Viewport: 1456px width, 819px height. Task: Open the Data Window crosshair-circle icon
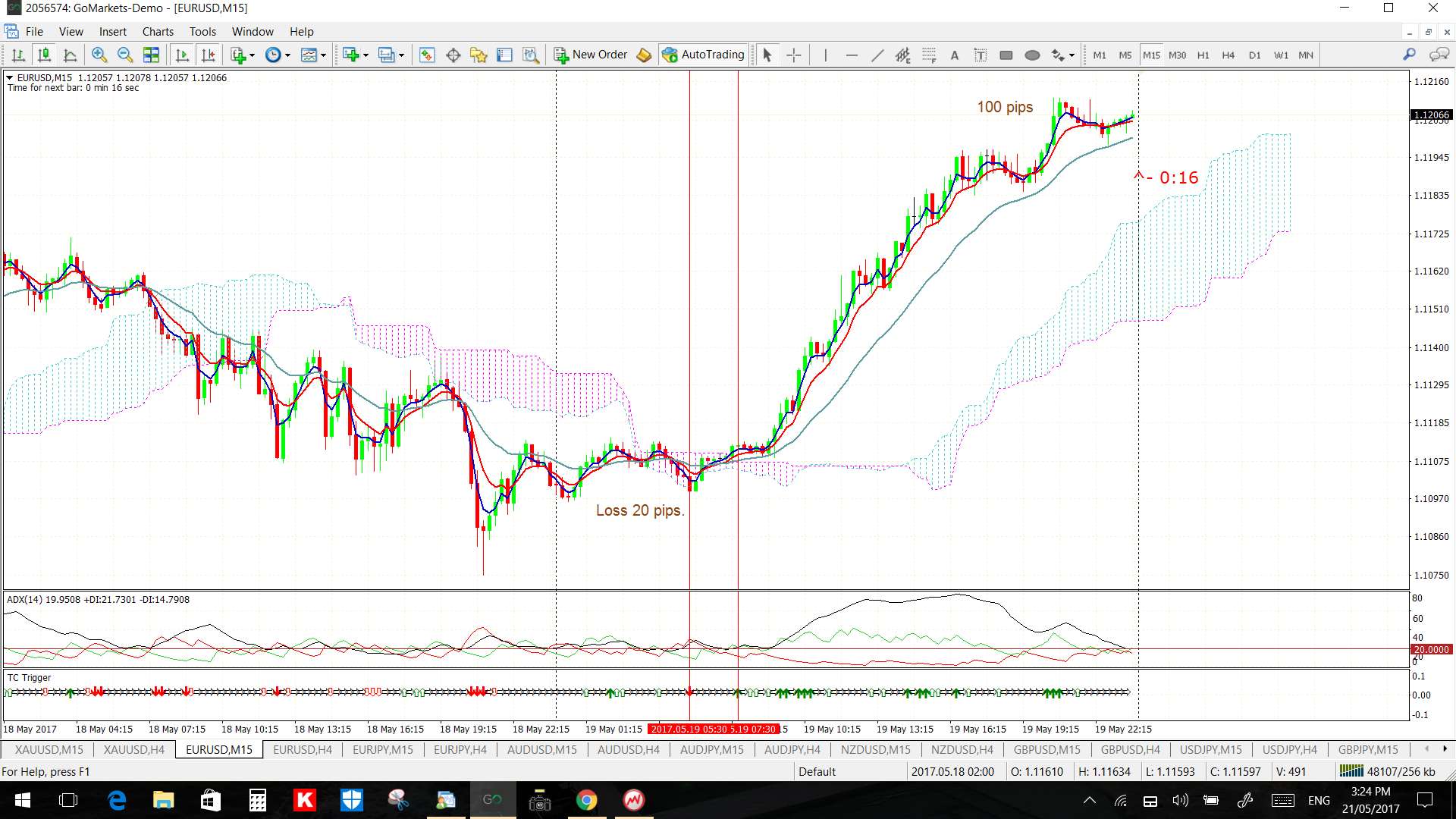click(x=453, y=55)
